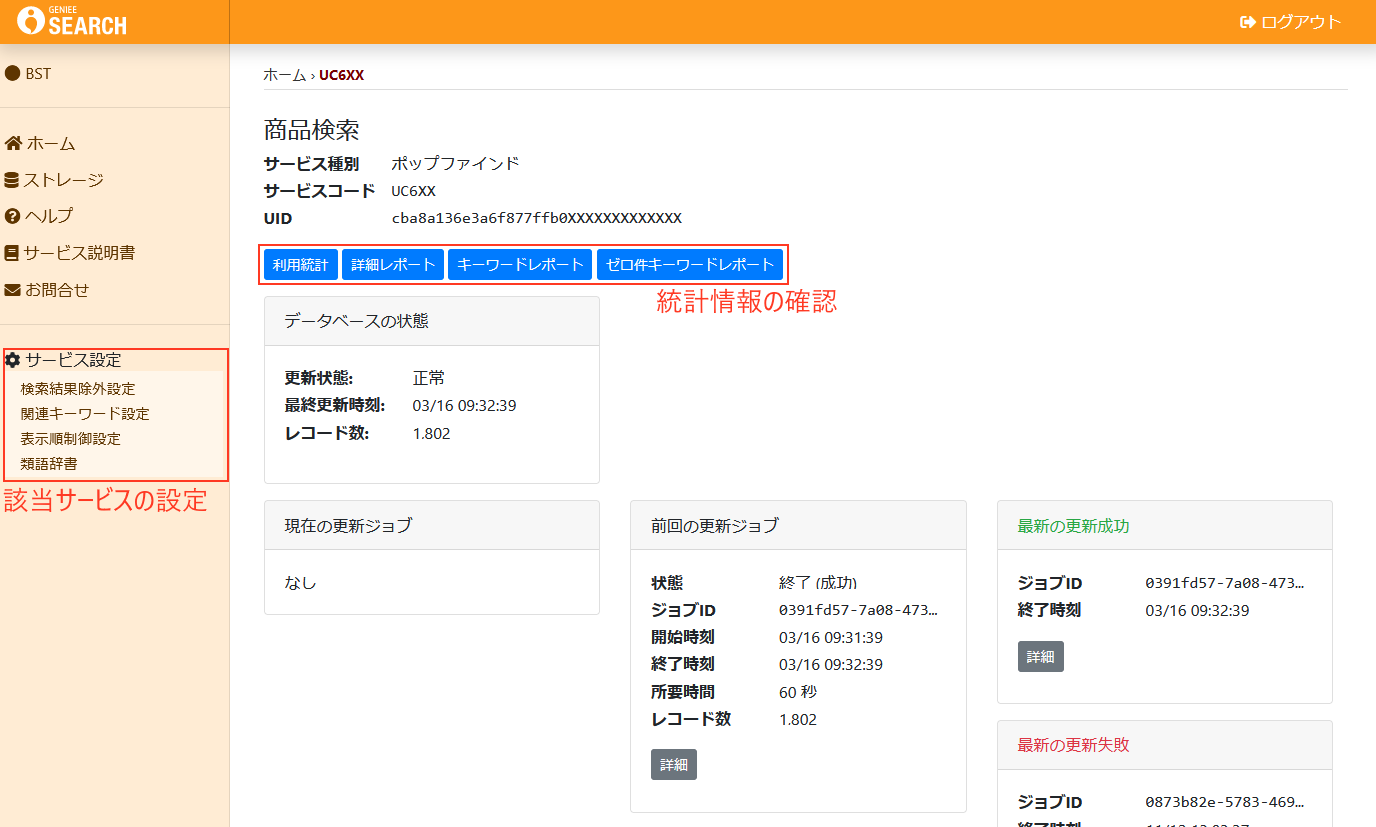The image size is (1376, 827).
Task: Click the help question mark icon
Action: pos(13,216)
